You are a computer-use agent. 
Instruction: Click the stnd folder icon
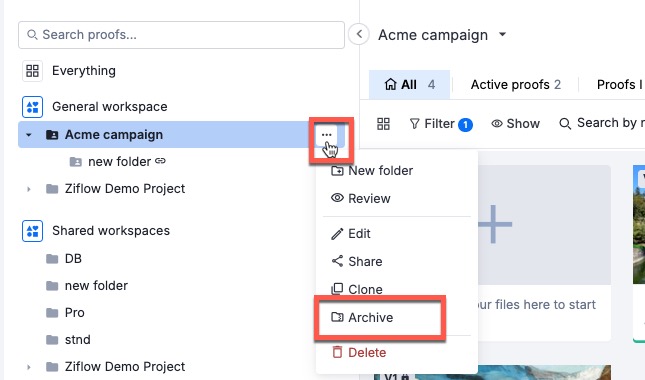[52, 341]
